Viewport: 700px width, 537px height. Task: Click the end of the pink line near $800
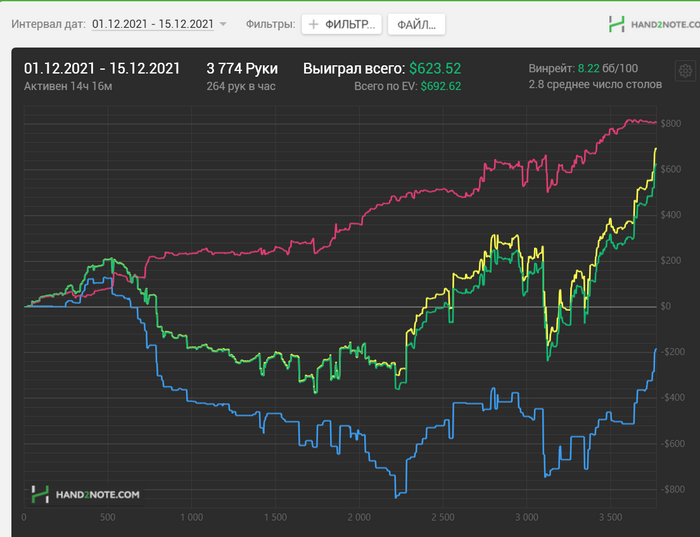(655, 122)
